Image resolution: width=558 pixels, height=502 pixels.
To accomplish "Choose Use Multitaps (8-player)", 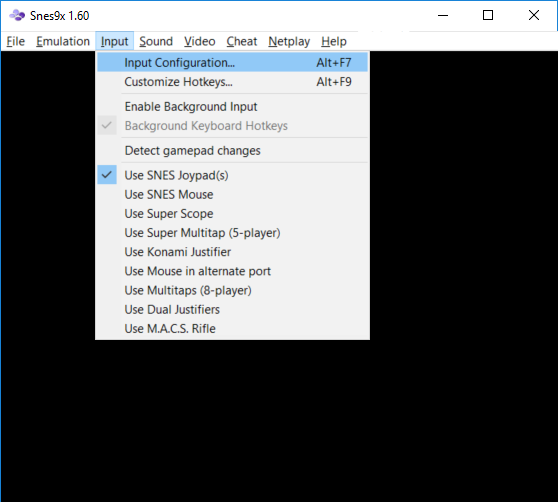I will click(x=232, y=290).
